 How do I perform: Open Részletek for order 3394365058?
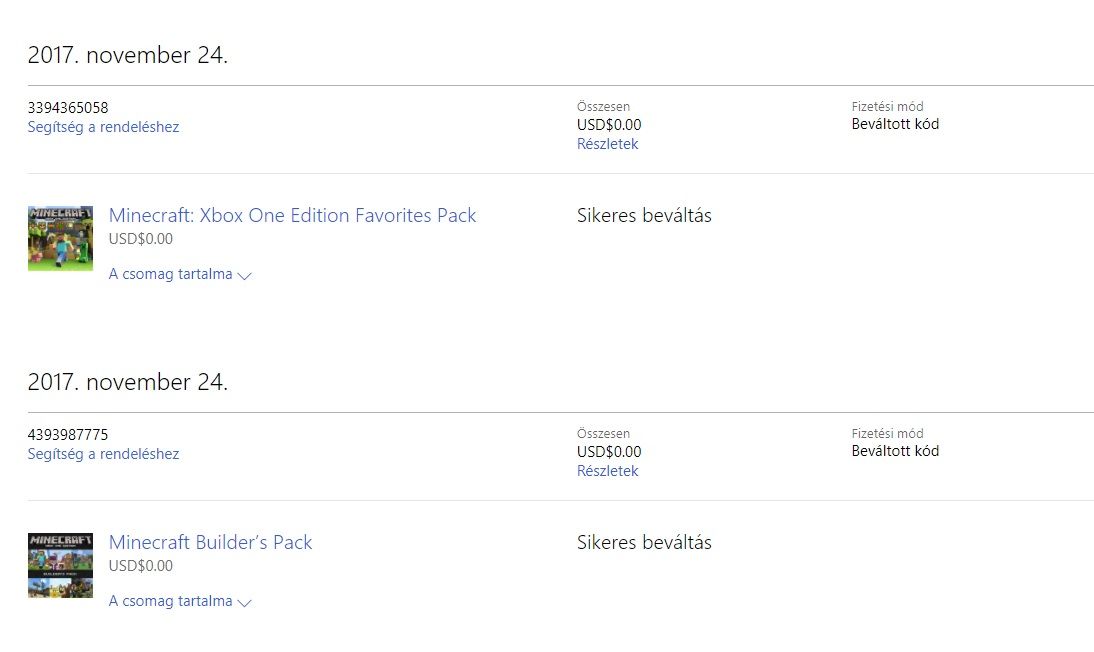607,144
